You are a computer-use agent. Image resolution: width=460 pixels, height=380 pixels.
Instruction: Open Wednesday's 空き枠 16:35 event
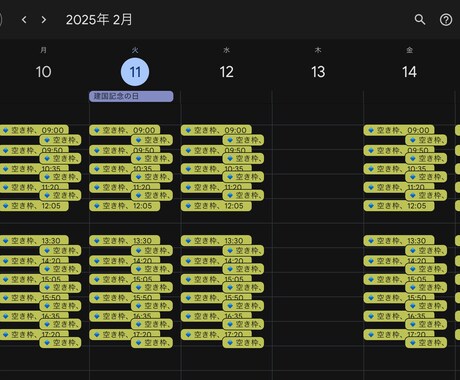[x=216, y=316]
